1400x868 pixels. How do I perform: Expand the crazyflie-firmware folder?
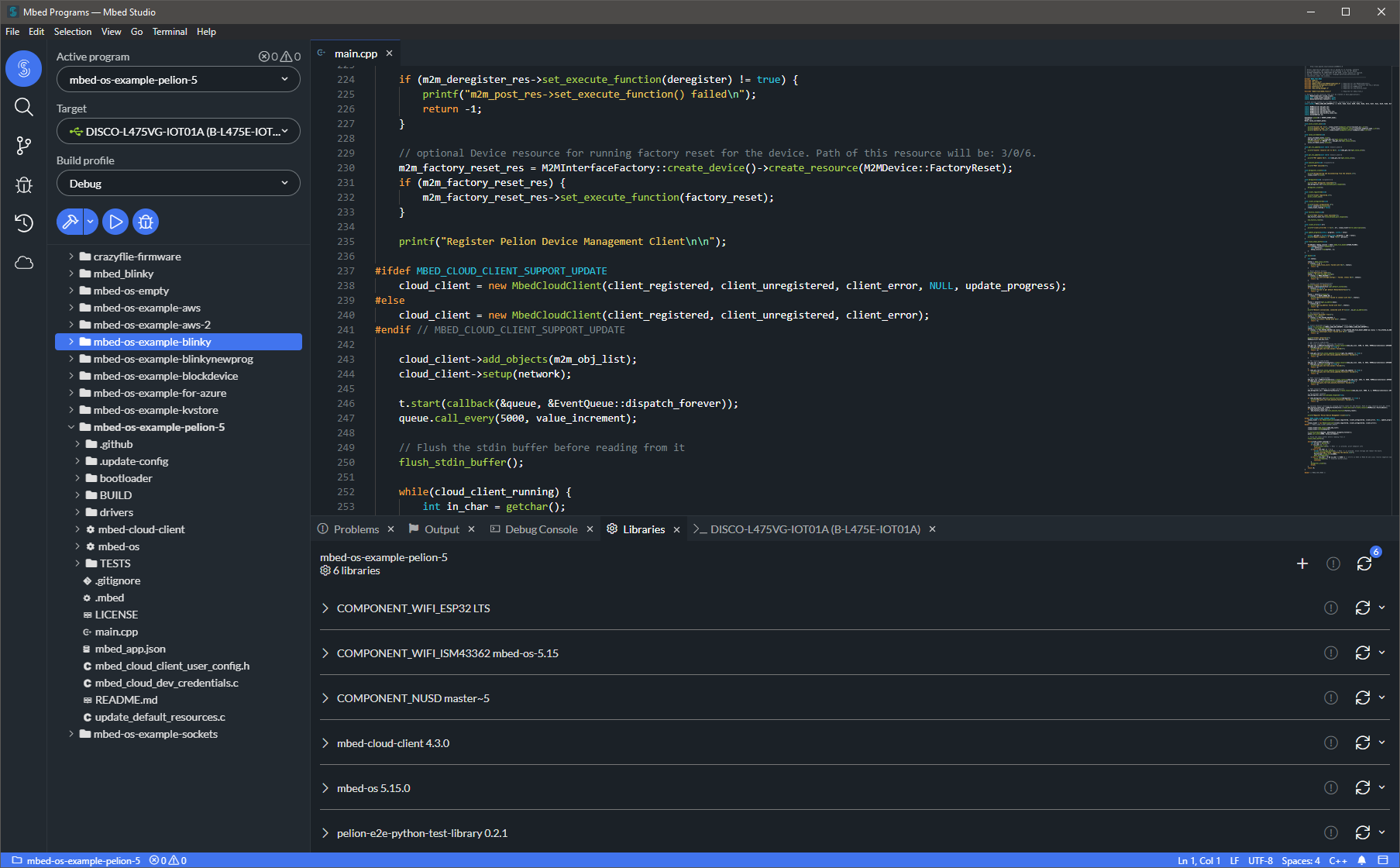pyautogui.click(x=71, y=257)
